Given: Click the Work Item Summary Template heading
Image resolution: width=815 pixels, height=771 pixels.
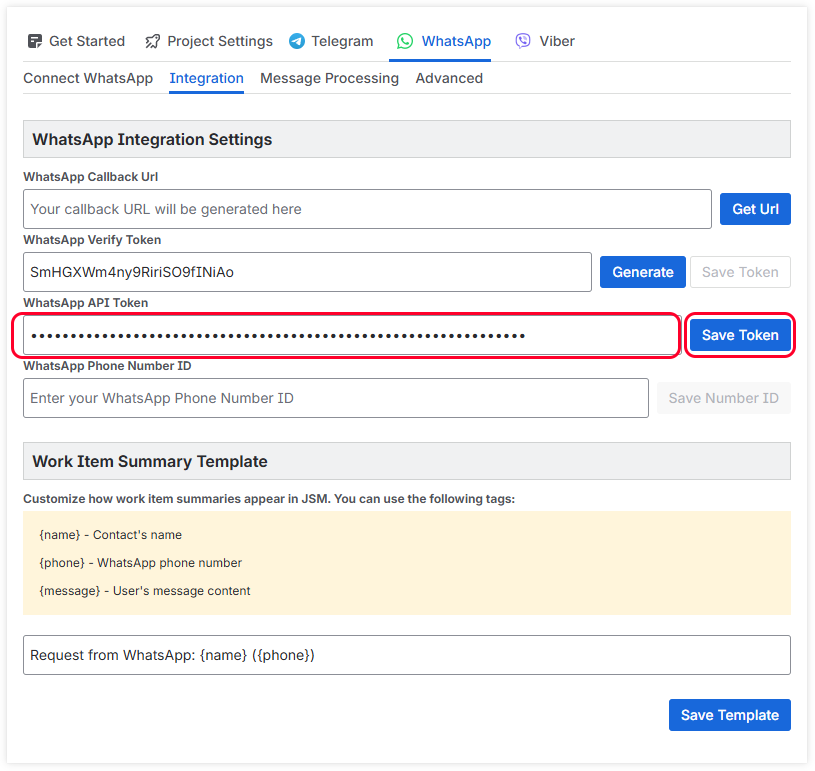Looking at the screenshot, I should pyautogui.click(x=150, y=461).
